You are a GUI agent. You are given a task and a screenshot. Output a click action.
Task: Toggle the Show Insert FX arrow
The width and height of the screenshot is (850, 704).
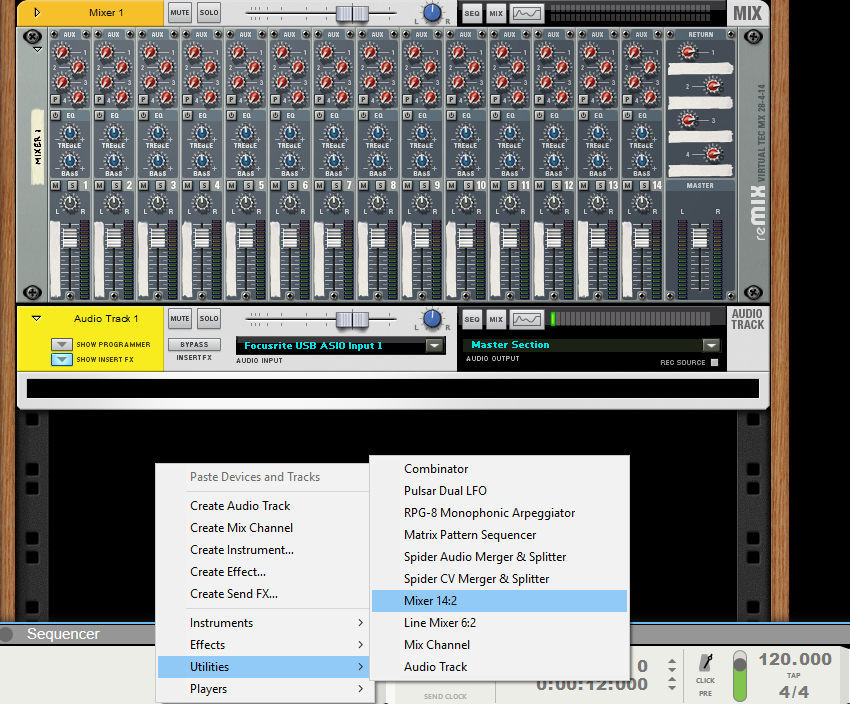62,359
